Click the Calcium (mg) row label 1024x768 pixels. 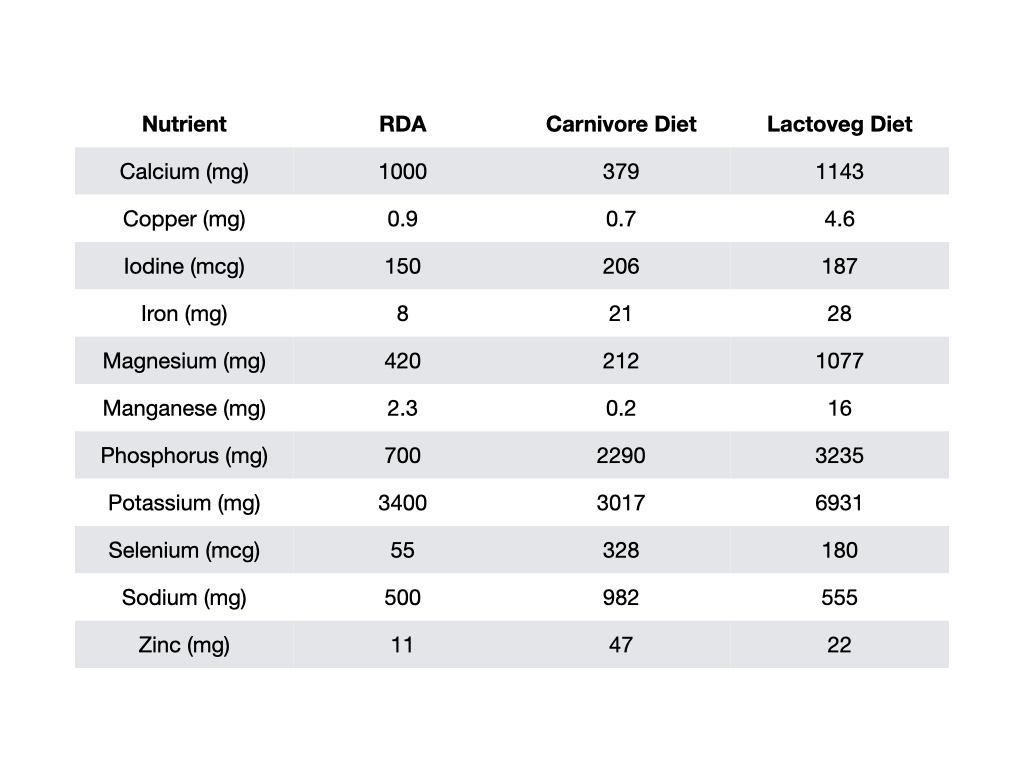pos(184,172)
